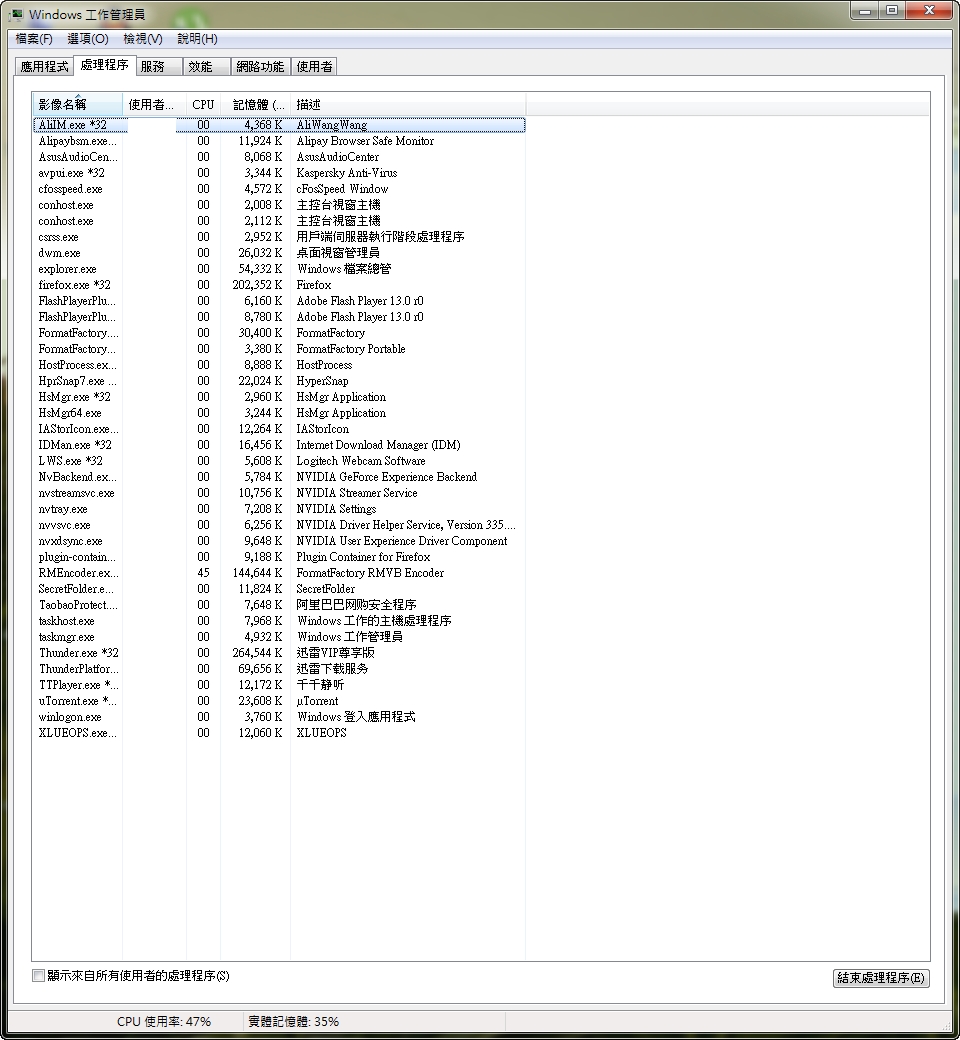This screenshot has height=1040, width=960.
Task: Select the explorer.exe process
Action: pos(279,269)
